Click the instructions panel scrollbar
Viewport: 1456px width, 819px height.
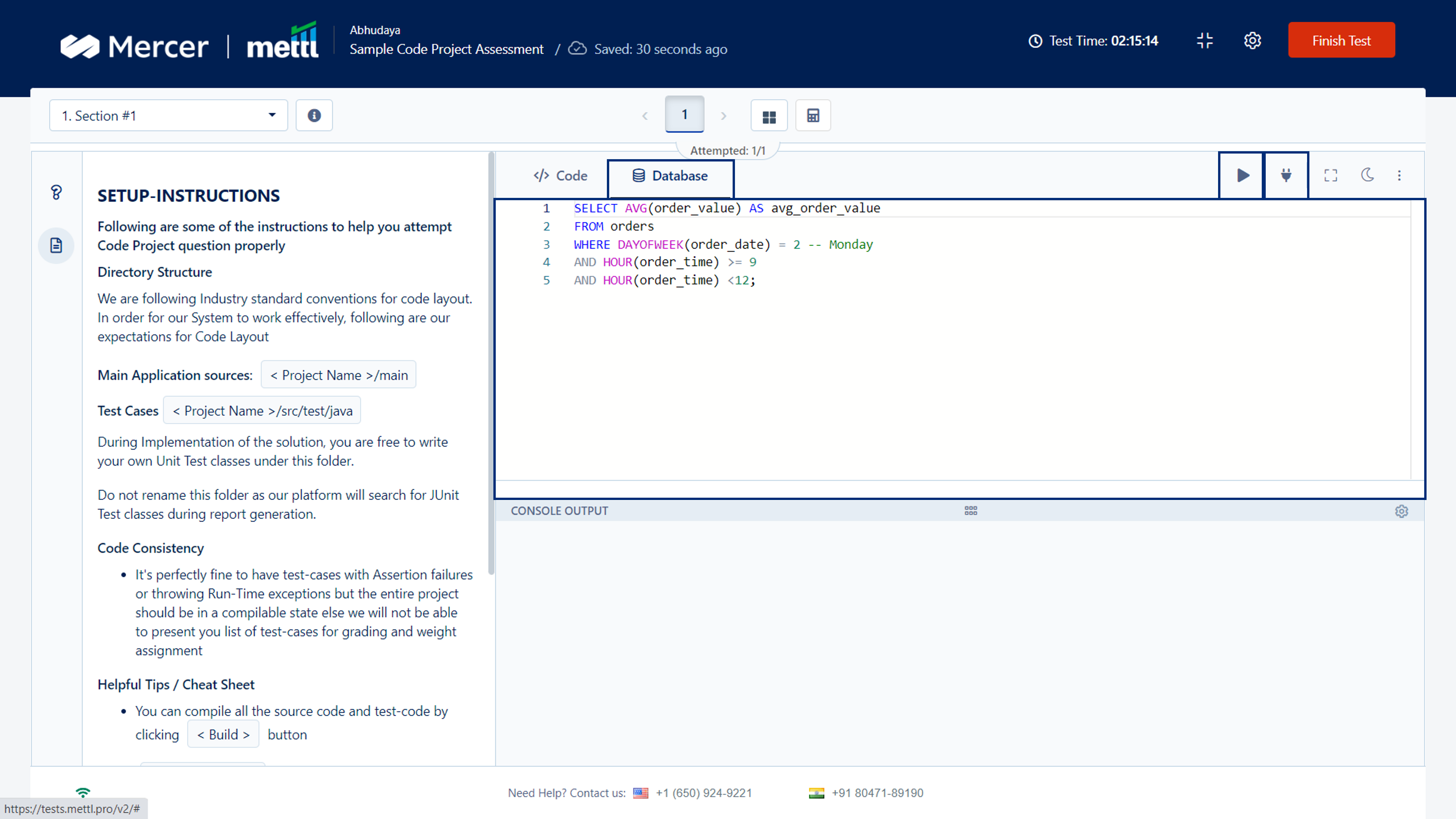point(491,363)
